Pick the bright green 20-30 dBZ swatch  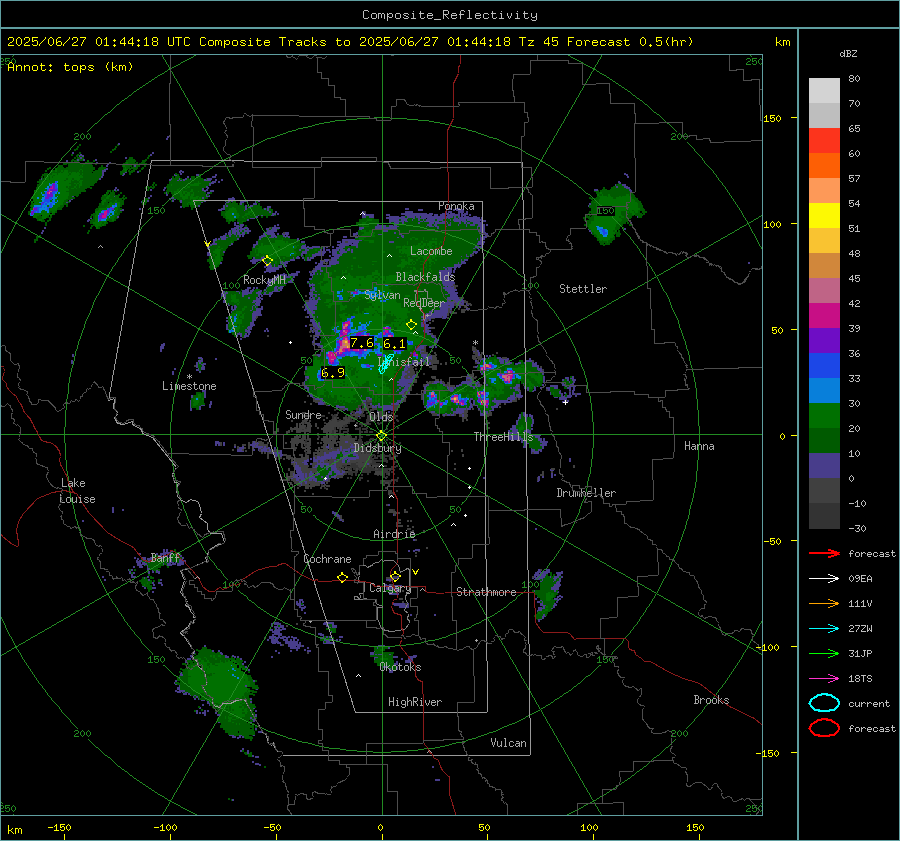[x=824, y=416]
